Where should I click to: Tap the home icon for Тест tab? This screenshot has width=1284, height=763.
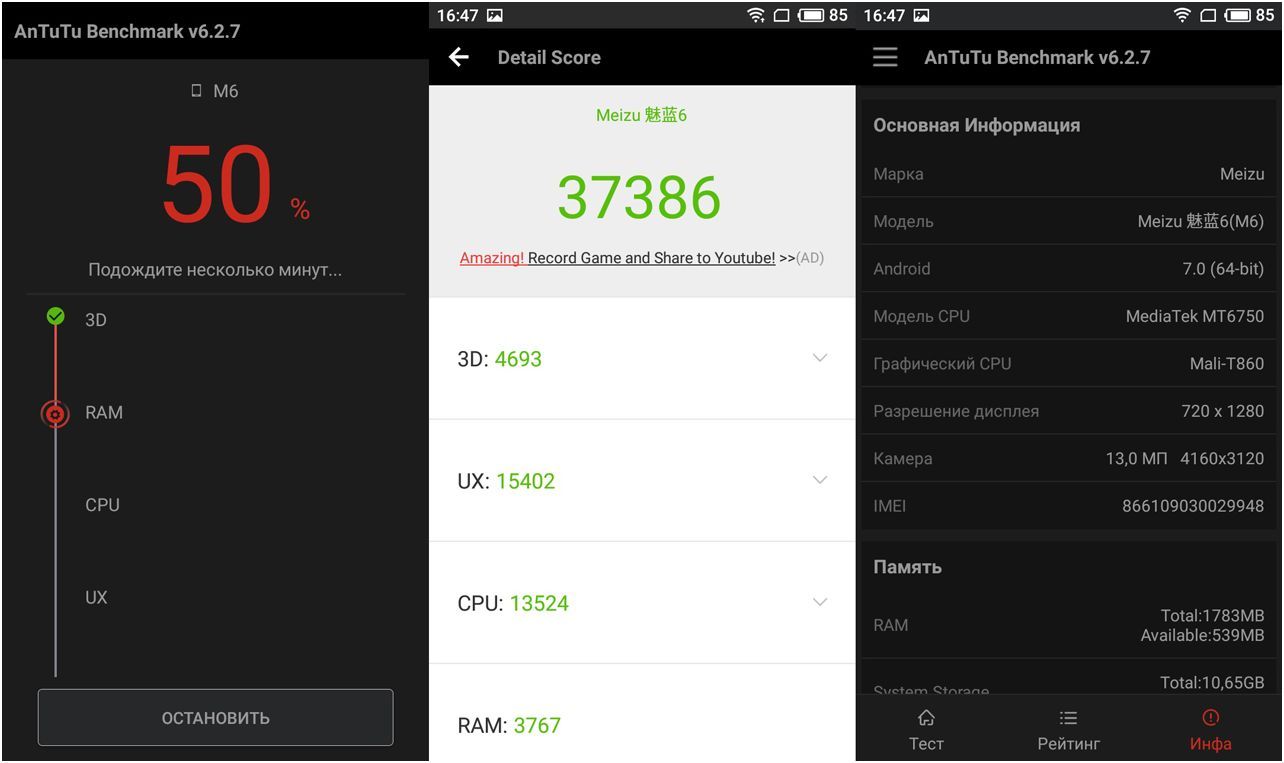pos(926,718)
